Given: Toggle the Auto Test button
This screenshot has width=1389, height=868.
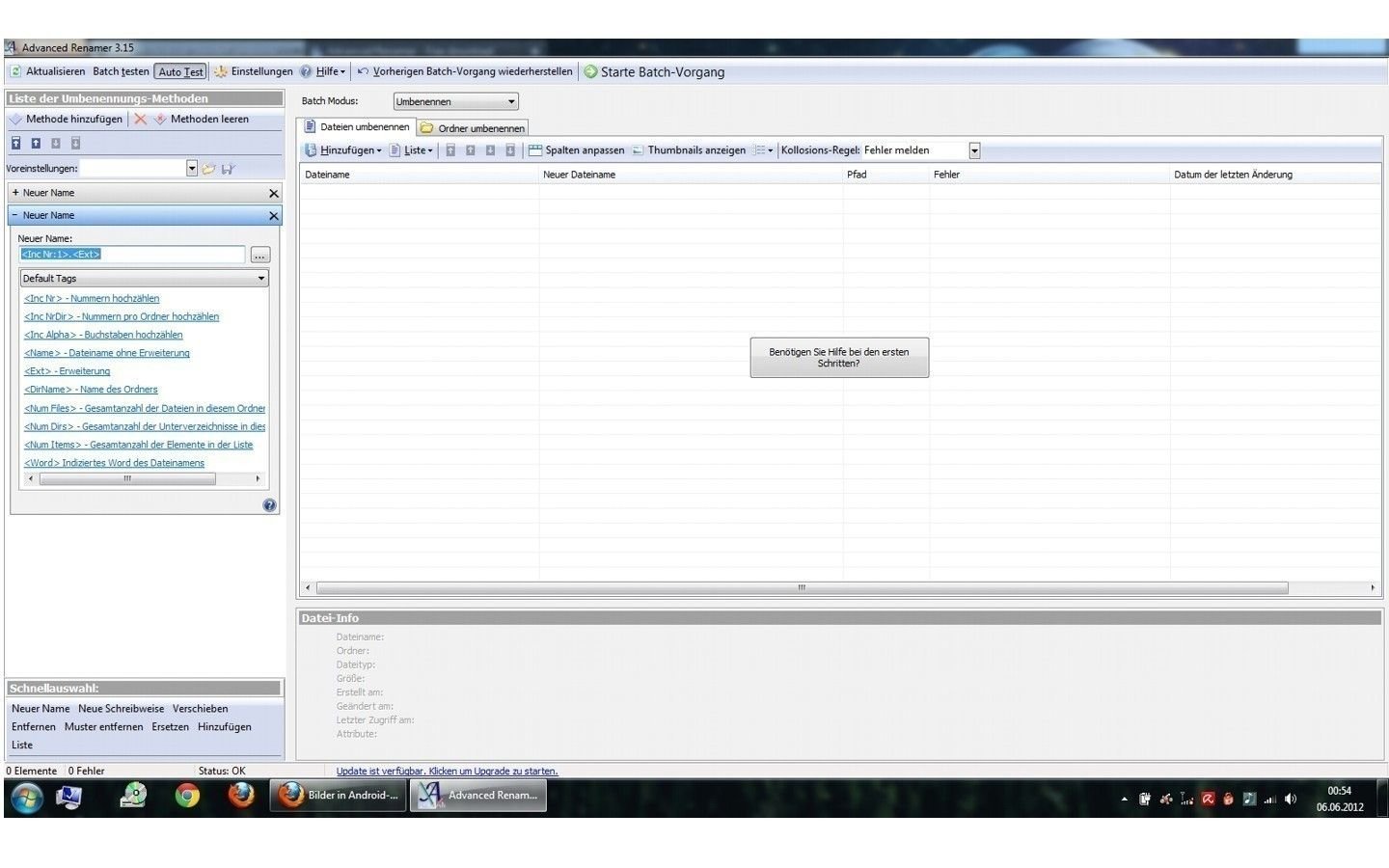Looking at the screenshot, I should [x=180, y=72].
